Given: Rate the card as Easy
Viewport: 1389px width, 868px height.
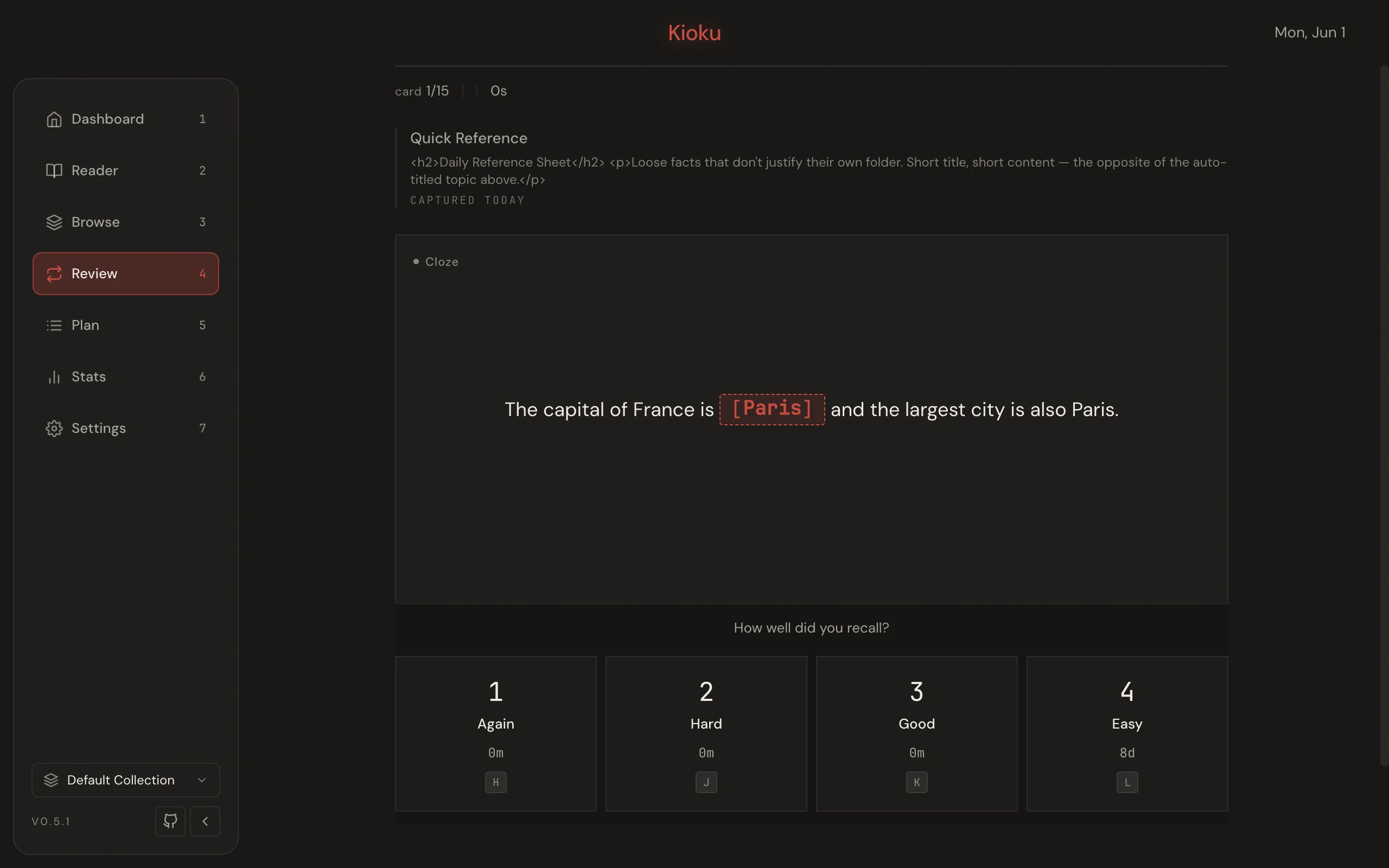Looking at the screenshot, I should (x=1127, y=733).
